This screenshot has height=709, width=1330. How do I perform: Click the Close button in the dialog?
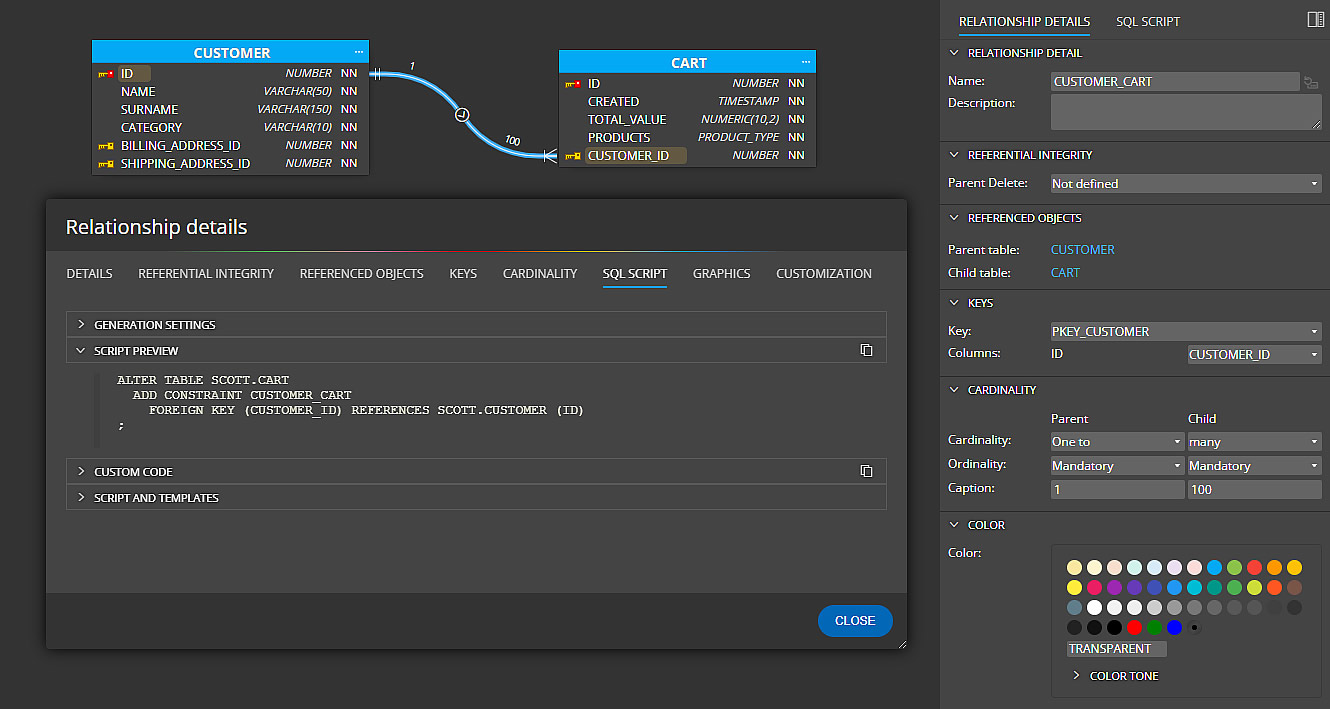tap(855, 621)
